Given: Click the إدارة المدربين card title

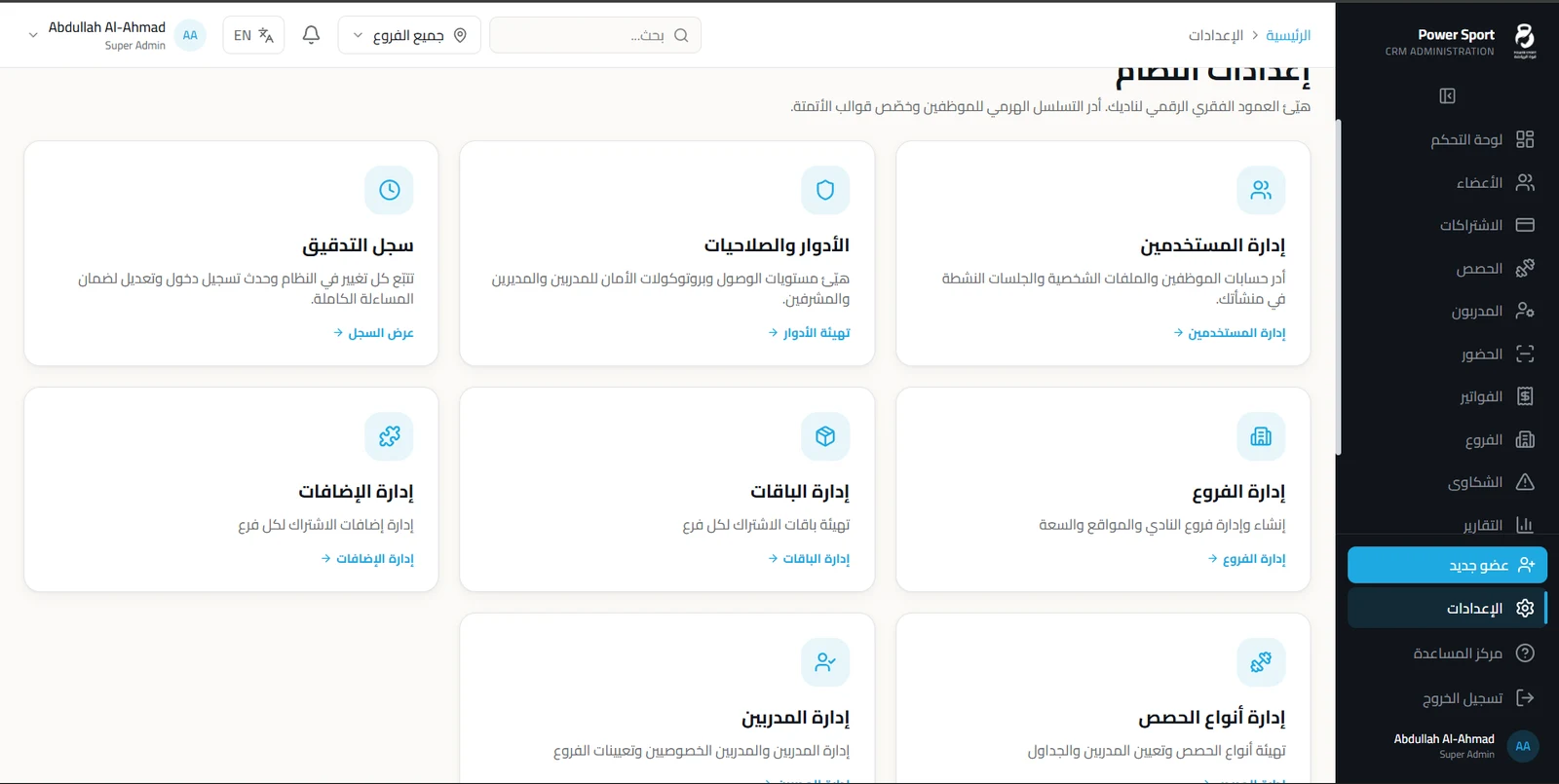Looking at the screenshot, I should coord(795,718).
